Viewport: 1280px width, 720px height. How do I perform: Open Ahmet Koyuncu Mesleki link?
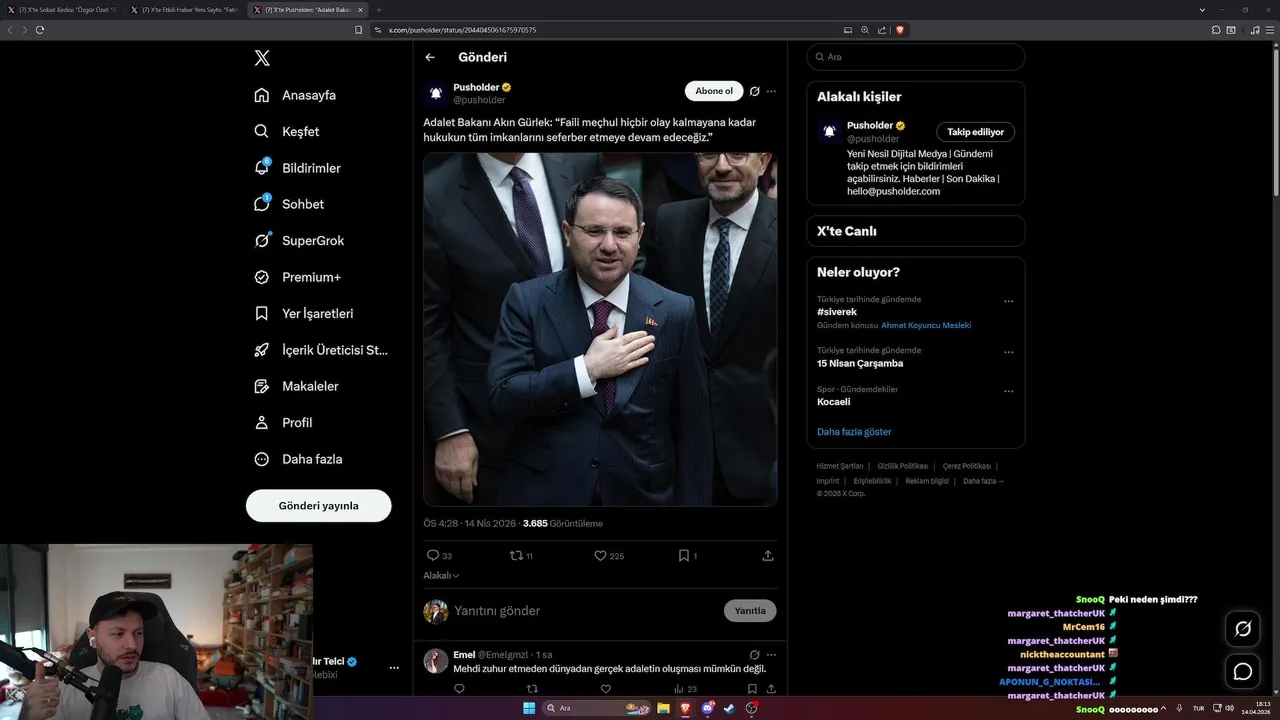(926, 325)
